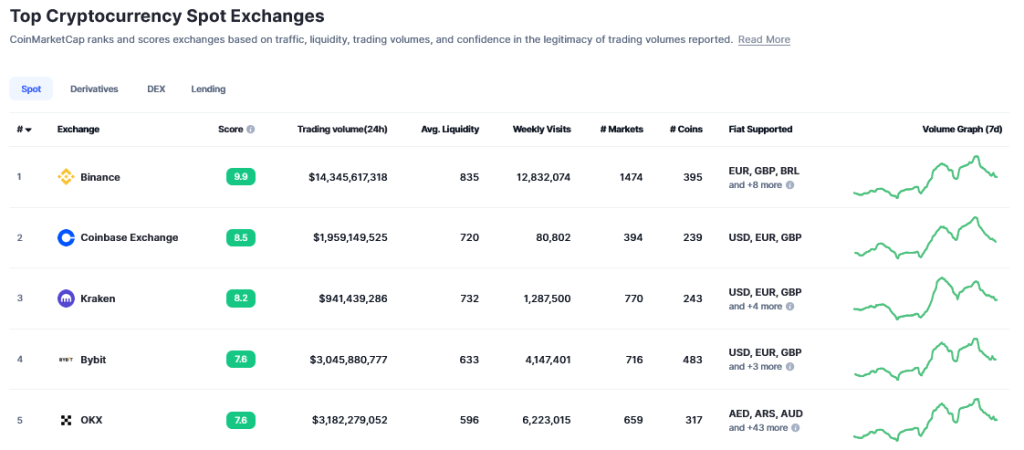Click the Bybit logo icon
The image size is (1024, 450).
click(x=66, y=359)
